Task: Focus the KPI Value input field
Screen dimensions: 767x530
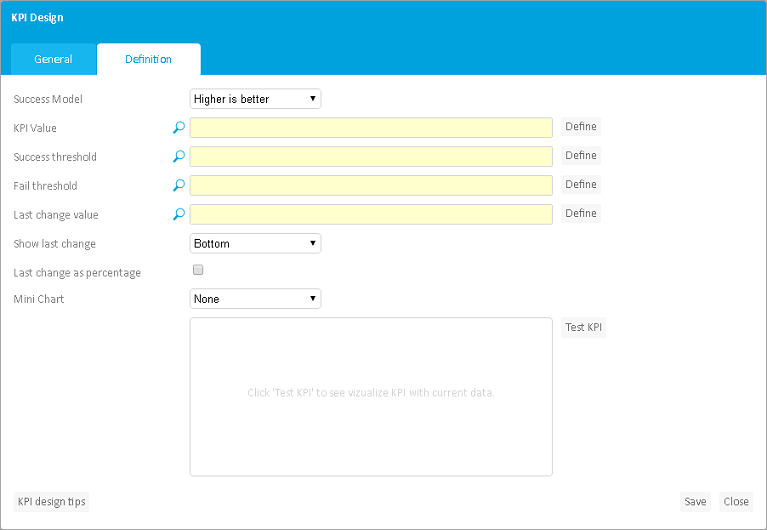Action: click(x=371, y=128)
